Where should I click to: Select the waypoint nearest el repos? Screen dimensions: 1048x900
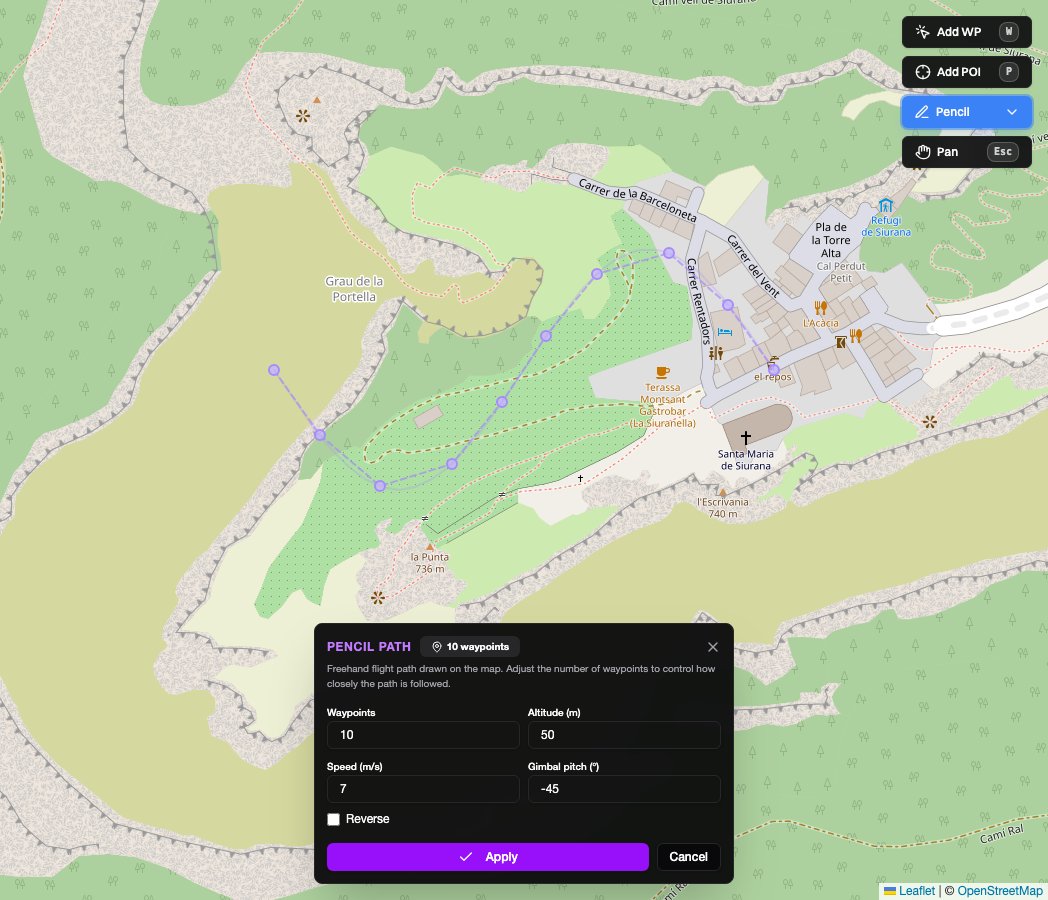point(773,369)
